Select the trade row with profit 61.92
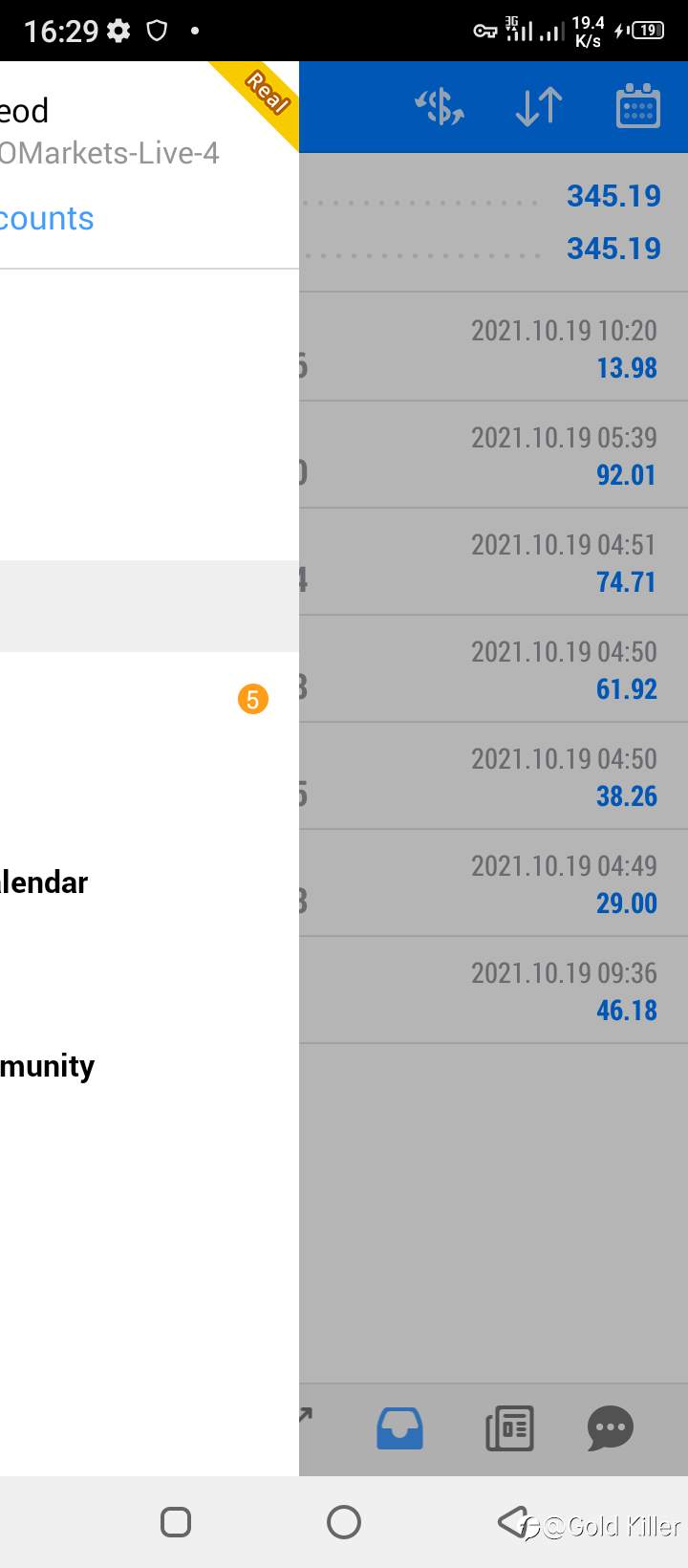The height and width of the screenshot is (1568, 688). tap(493, 668)
